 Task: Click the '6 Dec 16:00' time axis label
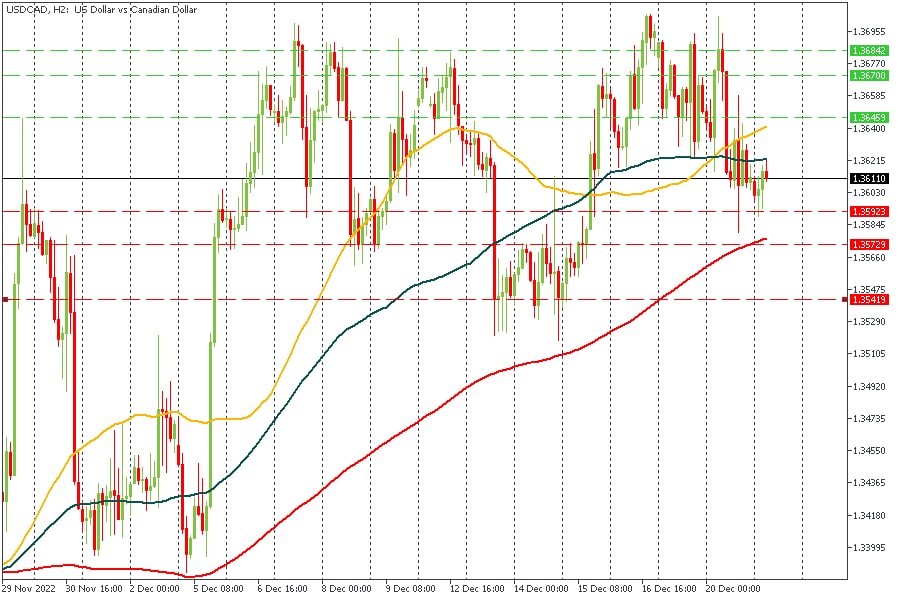click(282, 589)
